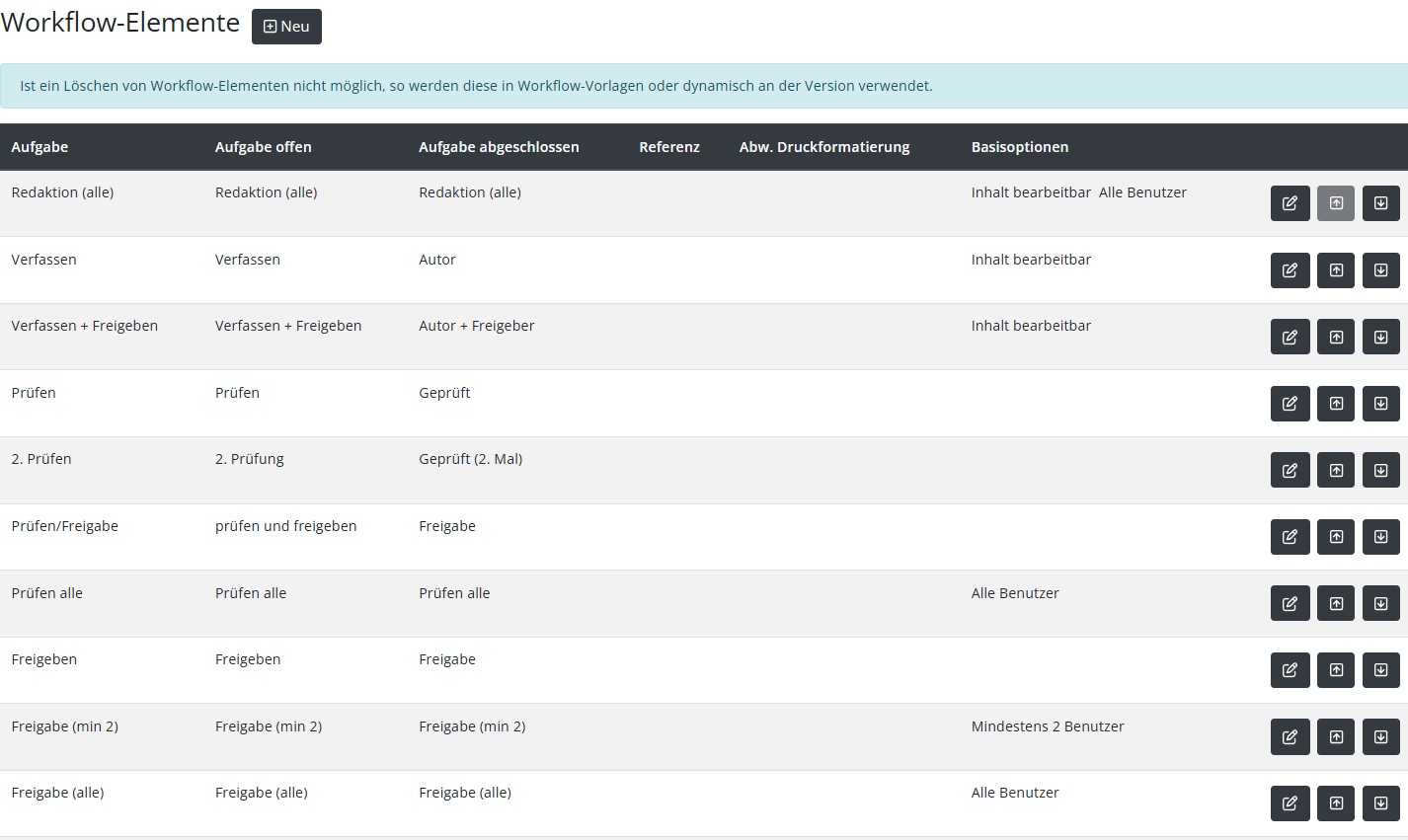Select '2. Prüfung' cell text
Screen dimensions: 1408x840
coord(250,459)
